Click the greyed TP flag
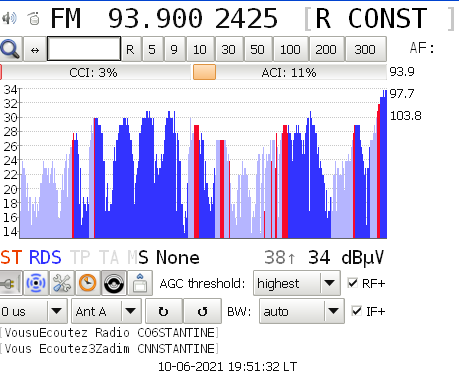Viewport: 459px width, 375px height. pos(80,258)
